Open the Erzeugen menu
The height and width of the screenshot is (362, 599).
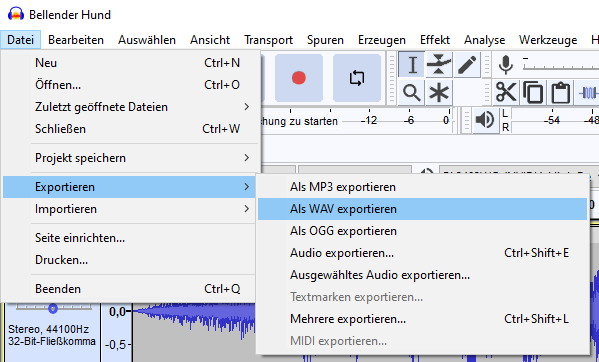(x=382, y=40)
